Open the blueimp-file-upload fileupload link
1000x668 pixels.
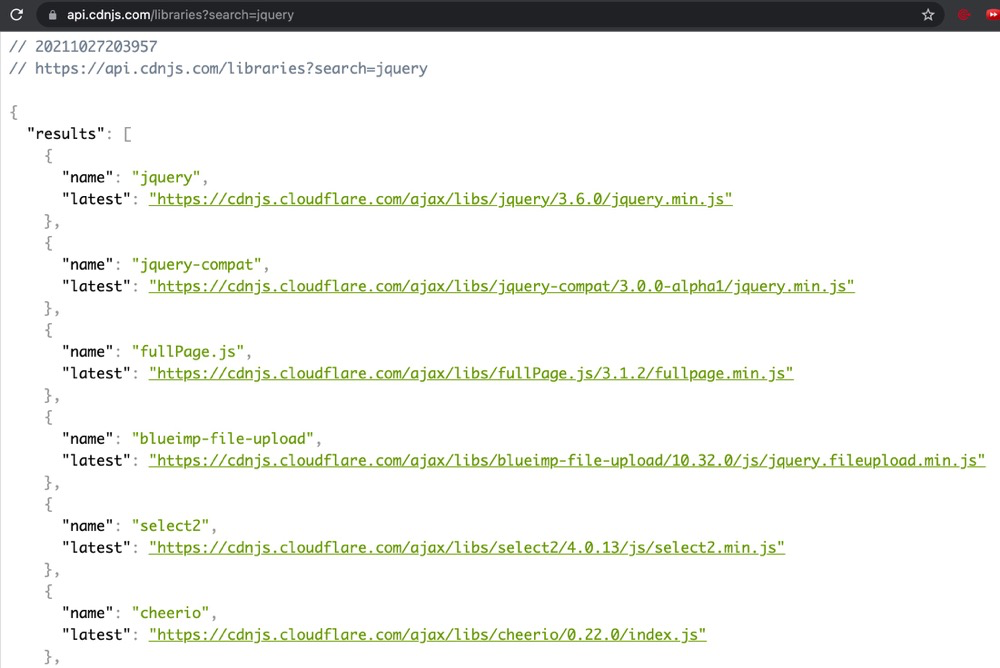[567, 460]
